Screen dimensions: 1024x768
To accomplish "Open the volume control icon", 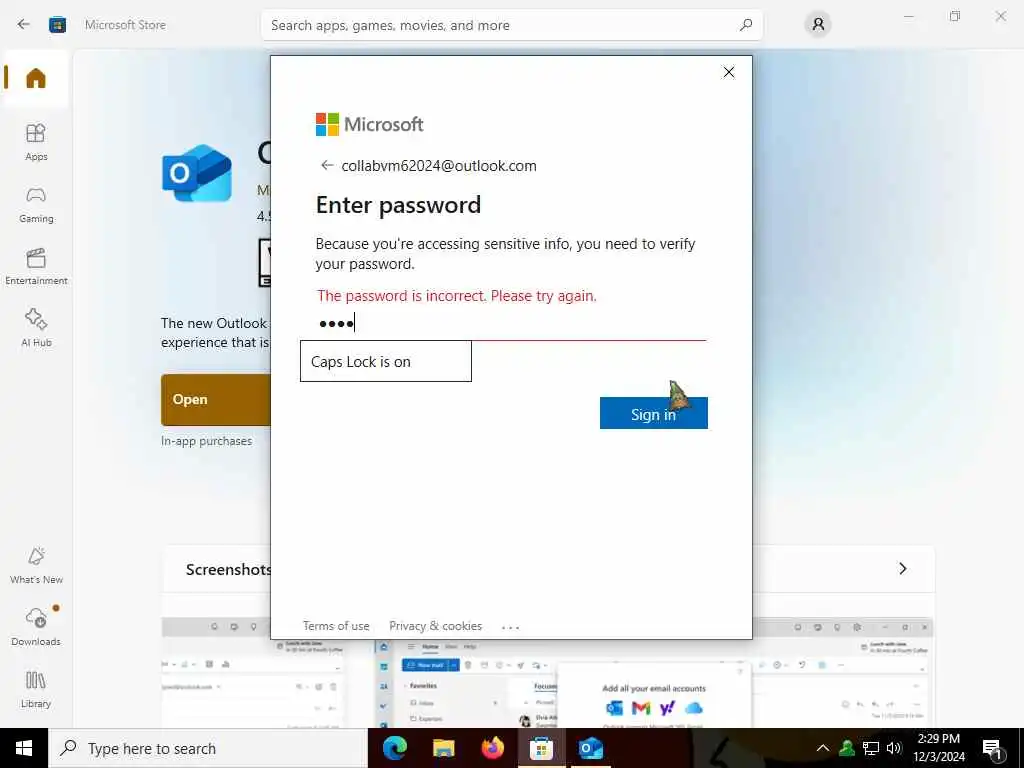I will coord(894,748).
